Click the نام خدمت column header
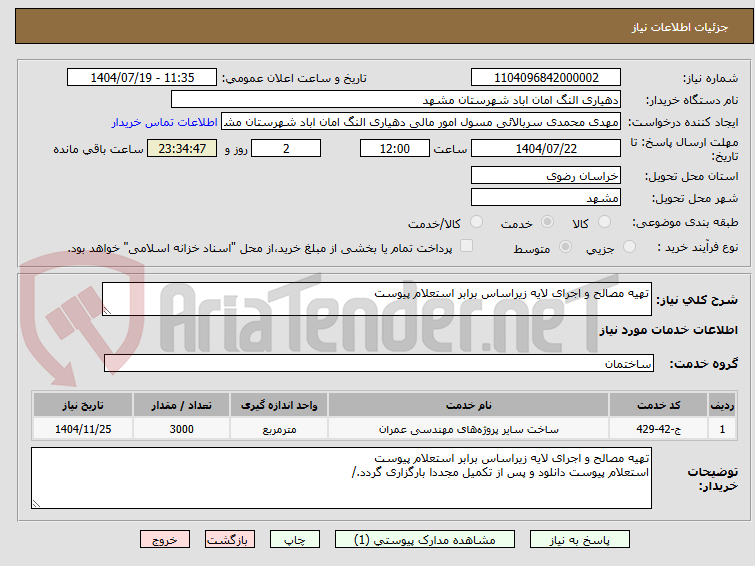 click(469, 405)
